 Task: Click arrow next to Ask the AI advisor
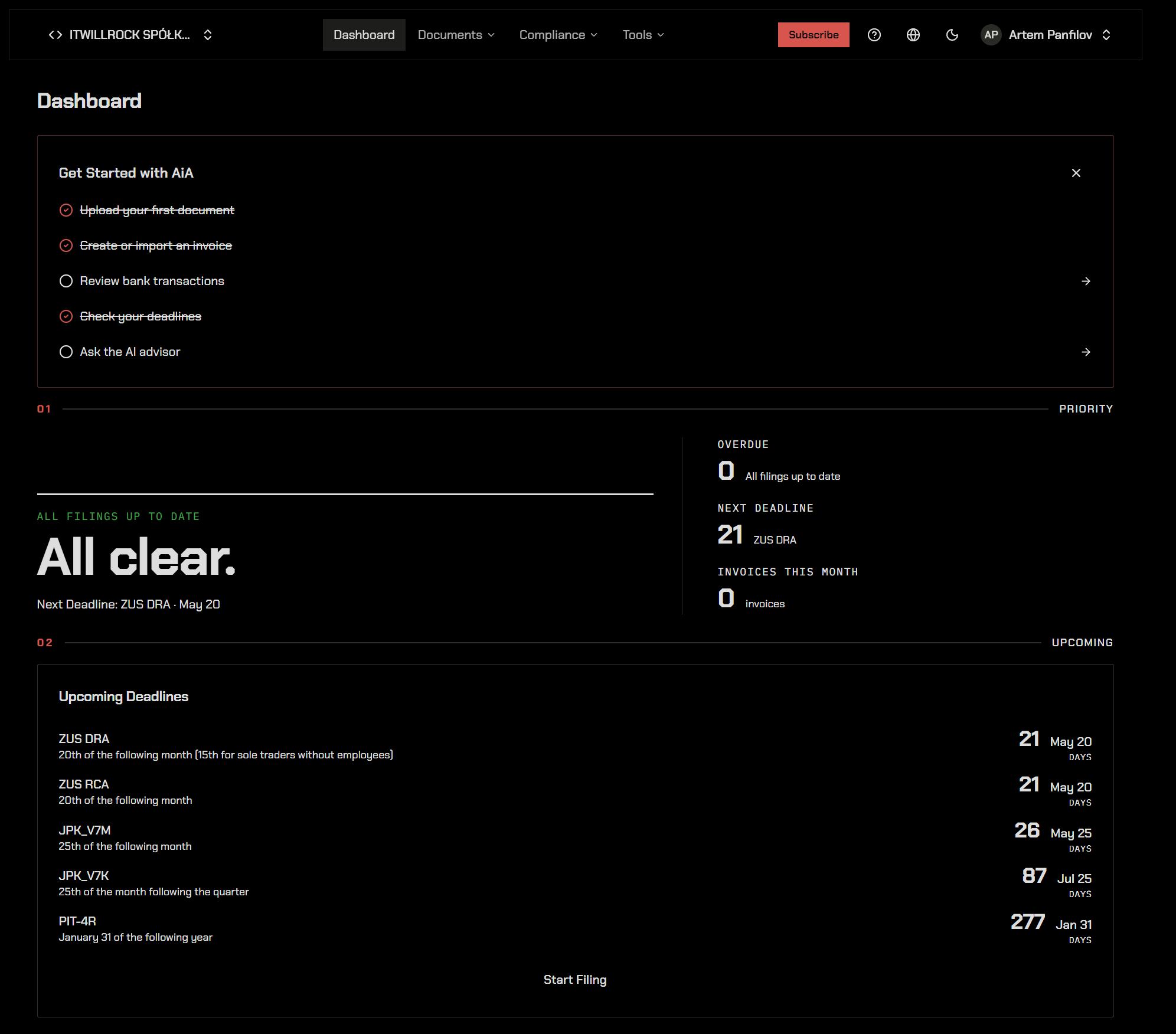(1086, 352)
